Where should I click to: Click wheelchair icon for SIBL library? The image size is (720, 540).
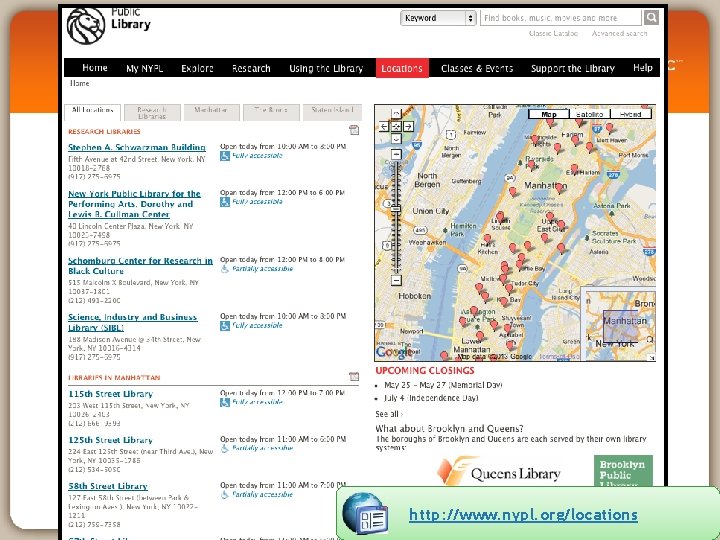[x=225, y=326]
